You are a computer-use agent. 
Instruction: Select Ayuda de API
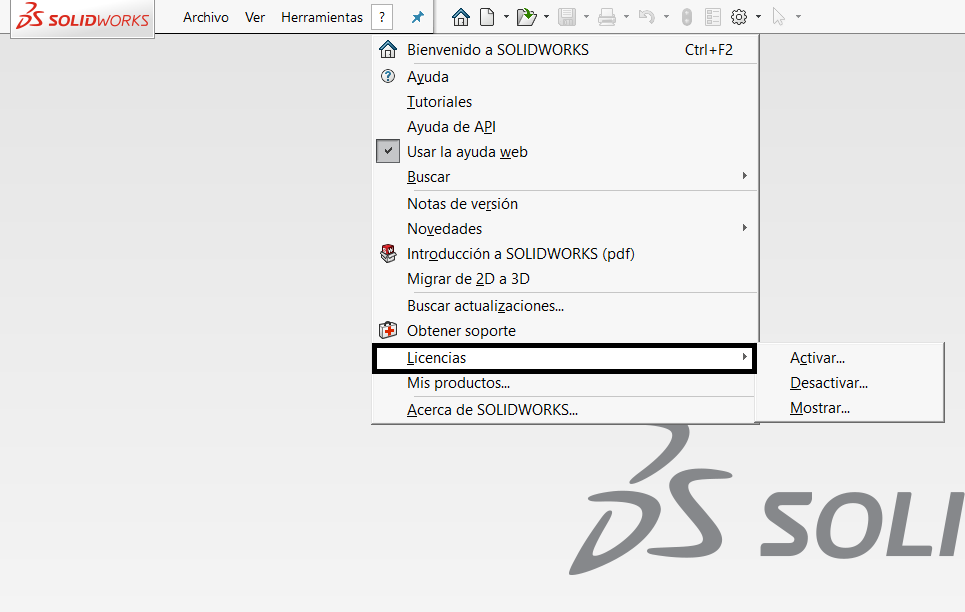[564, 127]
